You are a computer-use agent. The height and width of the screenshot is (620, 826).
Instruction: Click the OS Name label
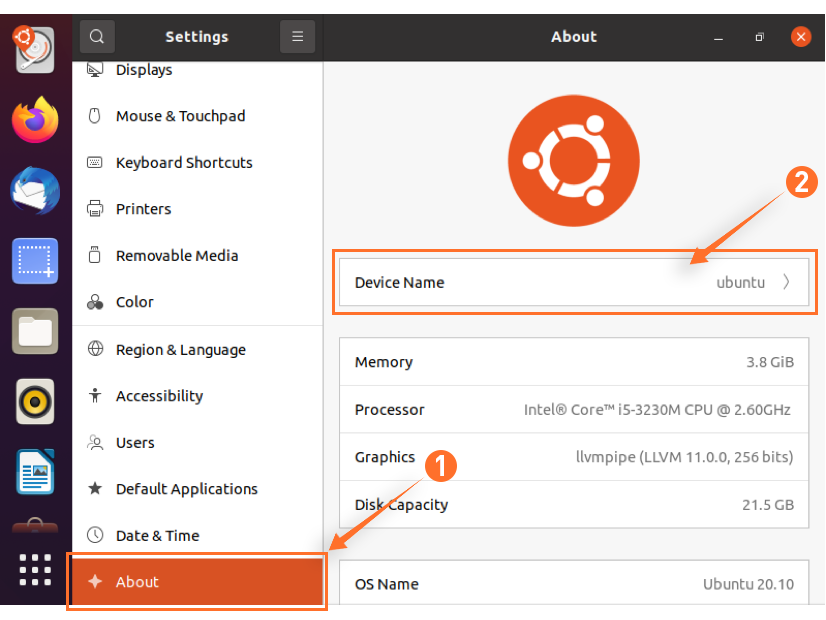[387, 584]
